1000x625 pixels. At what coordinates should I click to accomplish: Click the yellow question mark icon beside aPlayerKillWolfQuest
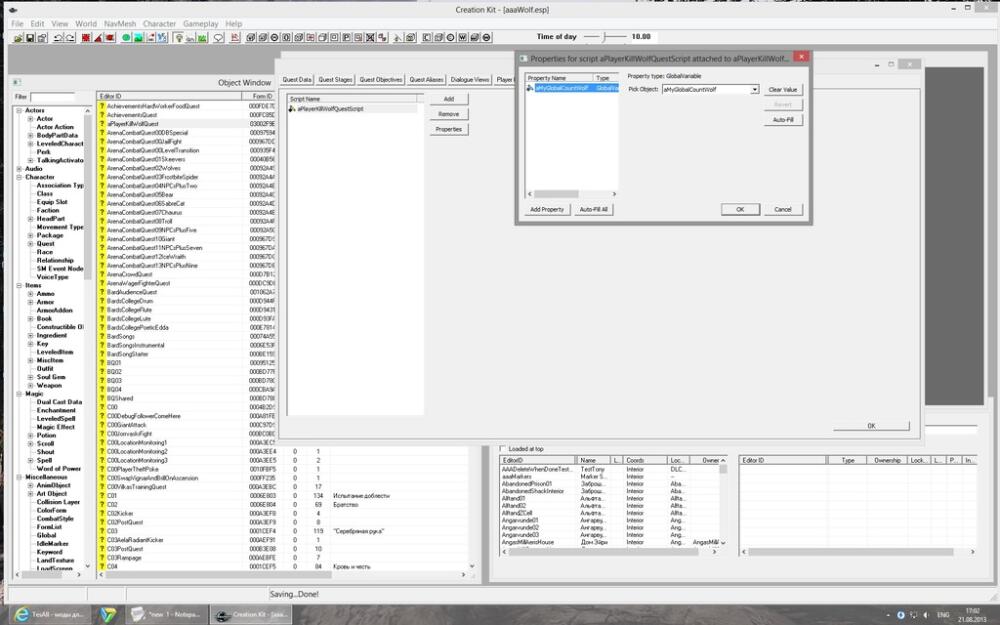pyautogui.click(x=101, y=124)
